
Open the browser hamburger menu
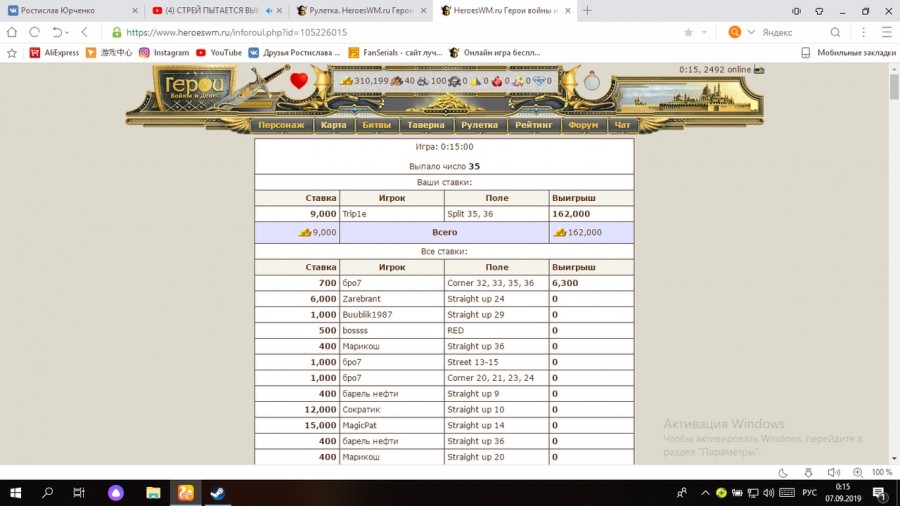tap(887, 32)
